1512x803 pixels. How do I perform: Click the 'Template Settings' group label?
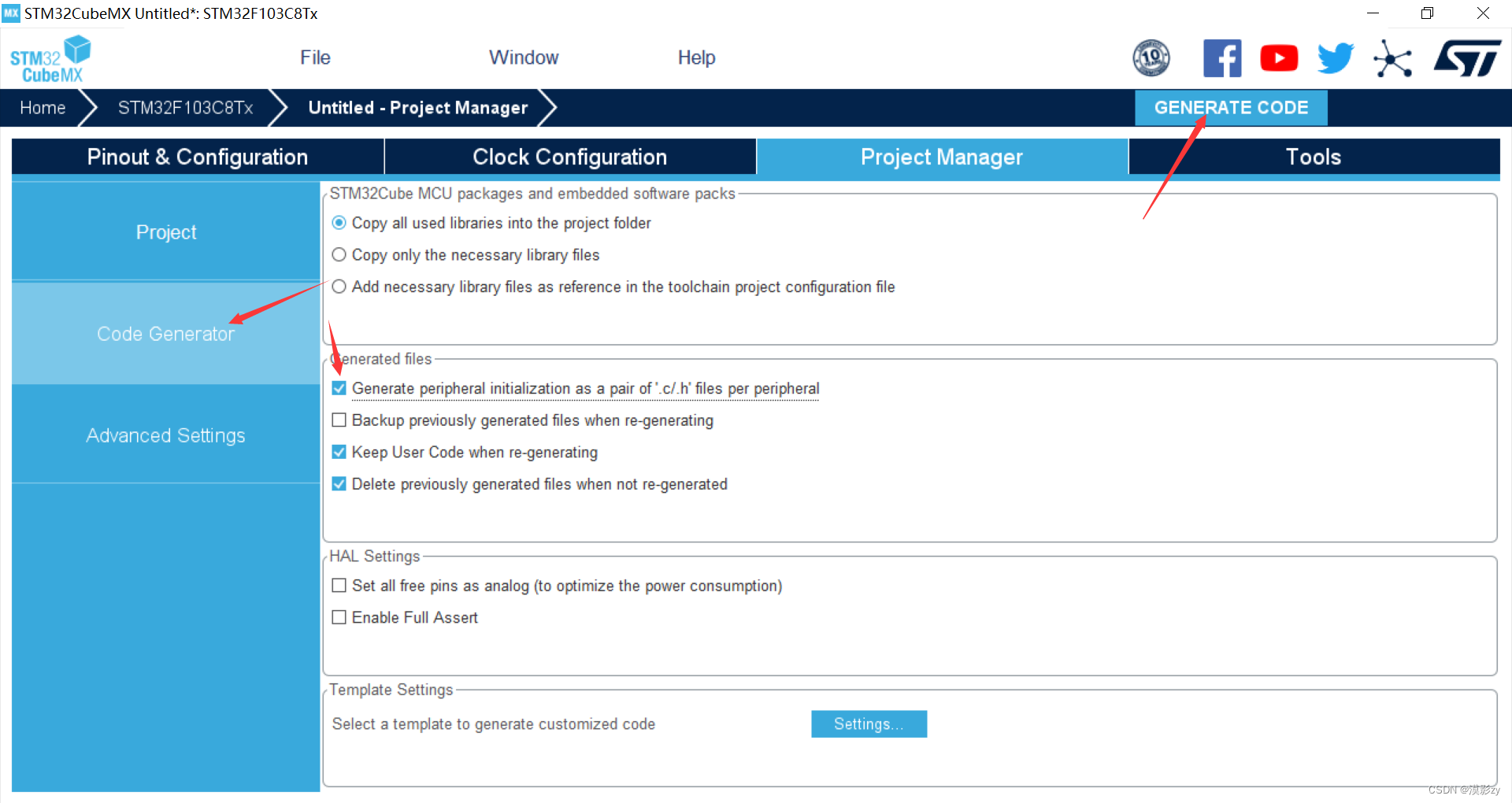[391, 690]
